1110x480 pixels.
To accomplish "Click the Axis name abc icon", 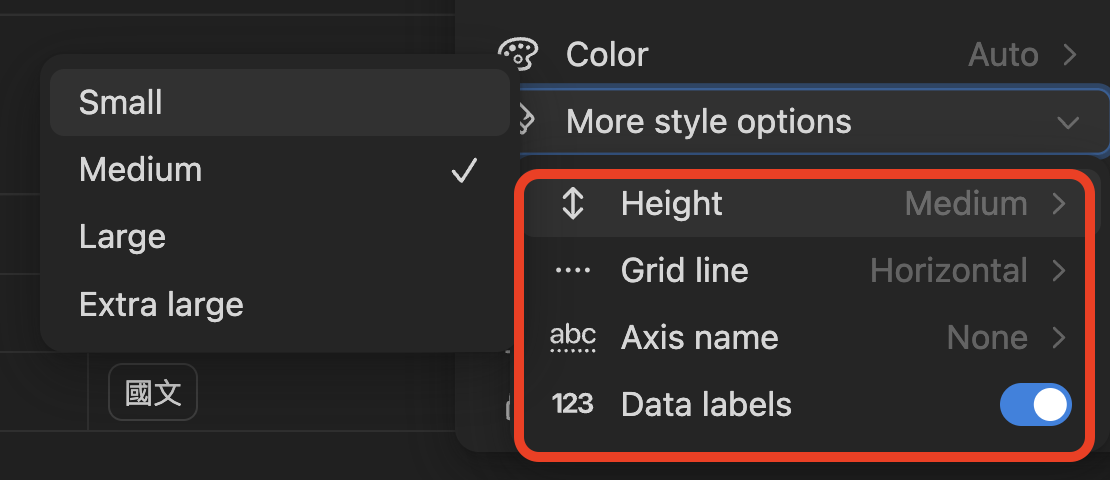I will [573, 338].
